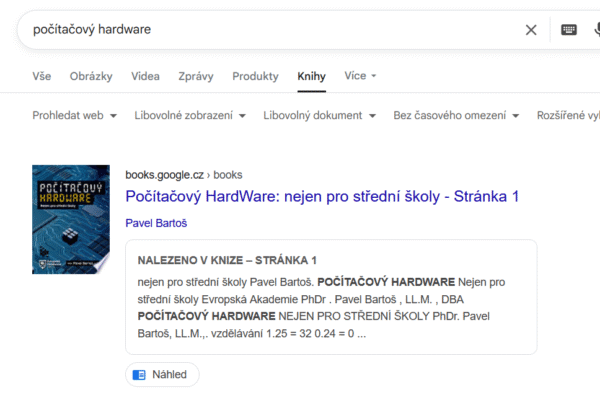
Task: Click the books.google.cz › books breadcrumb
Action: tap(184, 175)
